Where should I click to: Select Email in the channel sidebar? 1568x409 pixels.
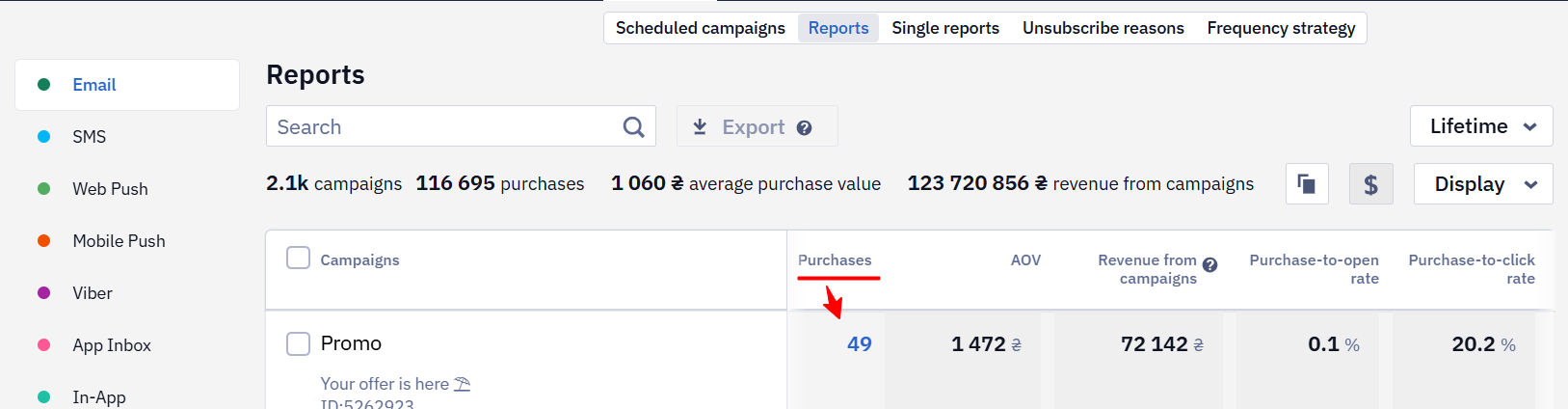click(x=127, y=85)
